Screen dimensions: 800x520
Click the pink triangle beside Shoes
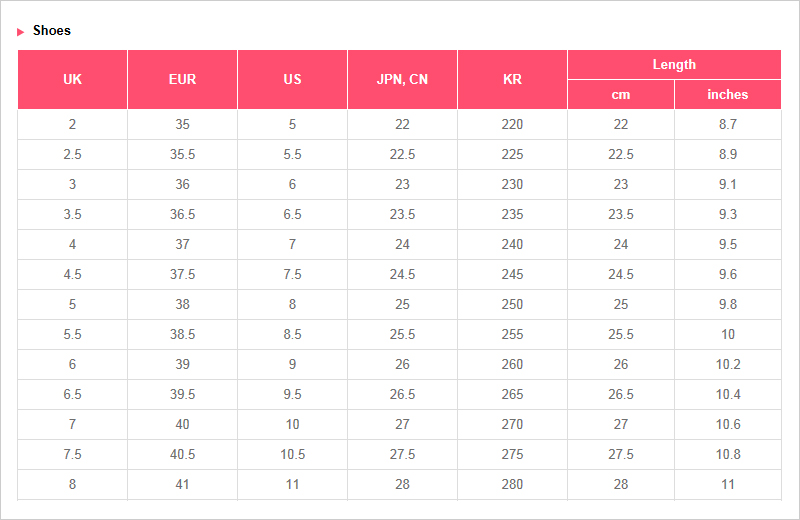pos(21,31)
